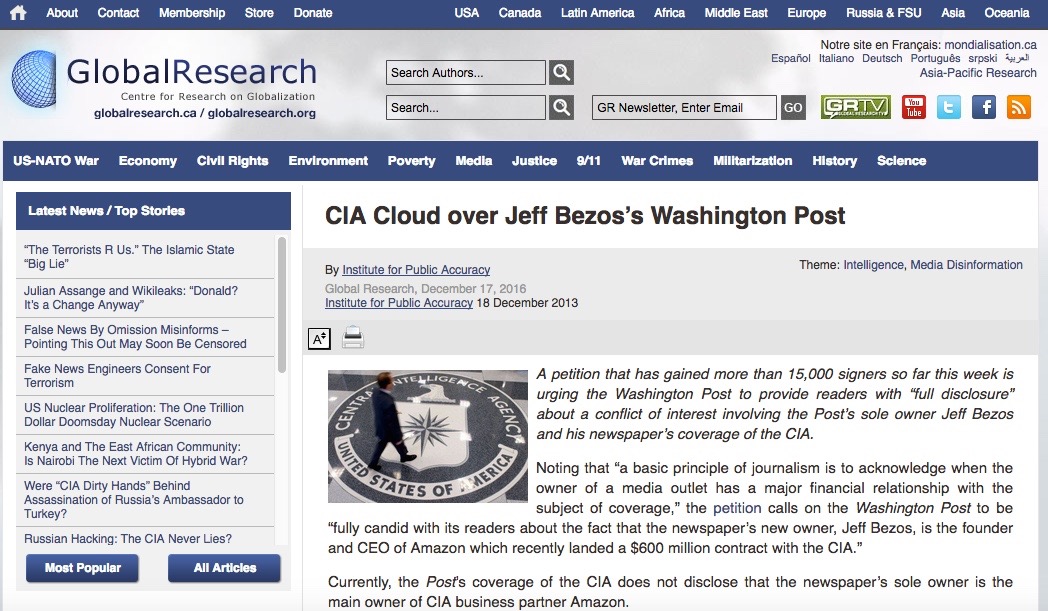Change article text size icon

(319, 338)
